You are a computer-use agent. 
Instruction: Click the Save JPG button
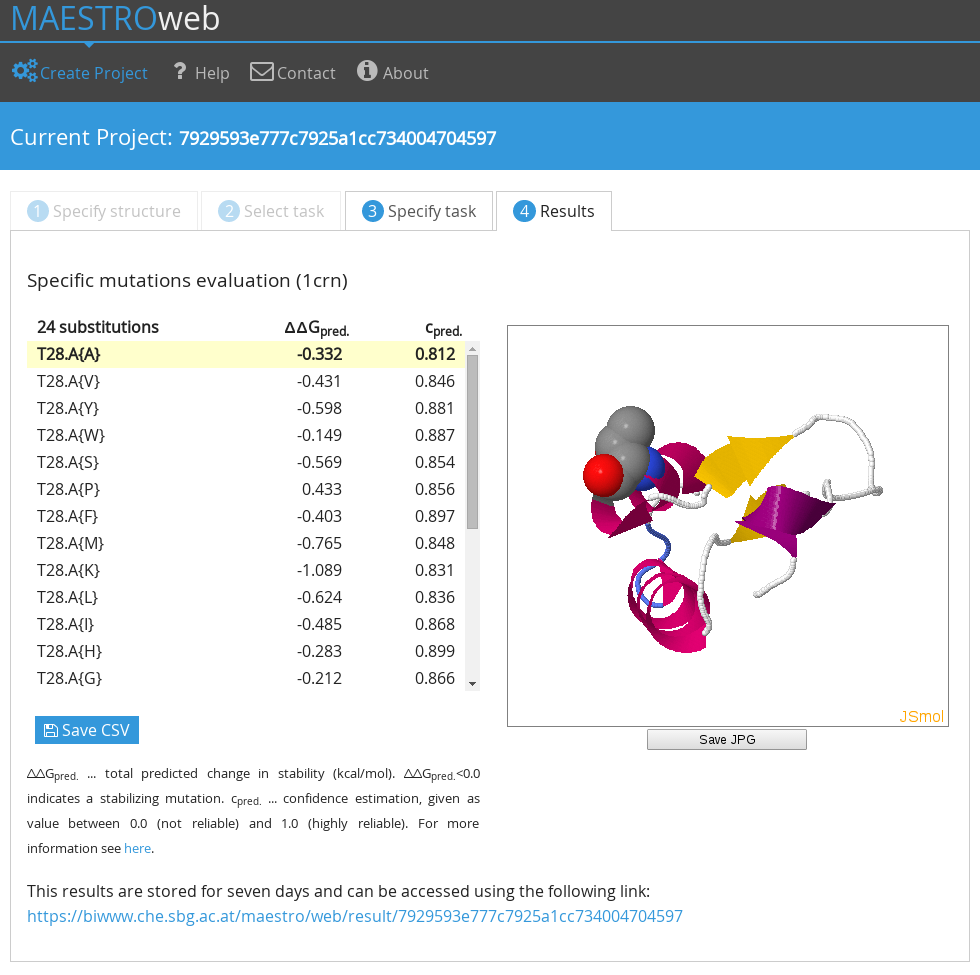point(727,739)
